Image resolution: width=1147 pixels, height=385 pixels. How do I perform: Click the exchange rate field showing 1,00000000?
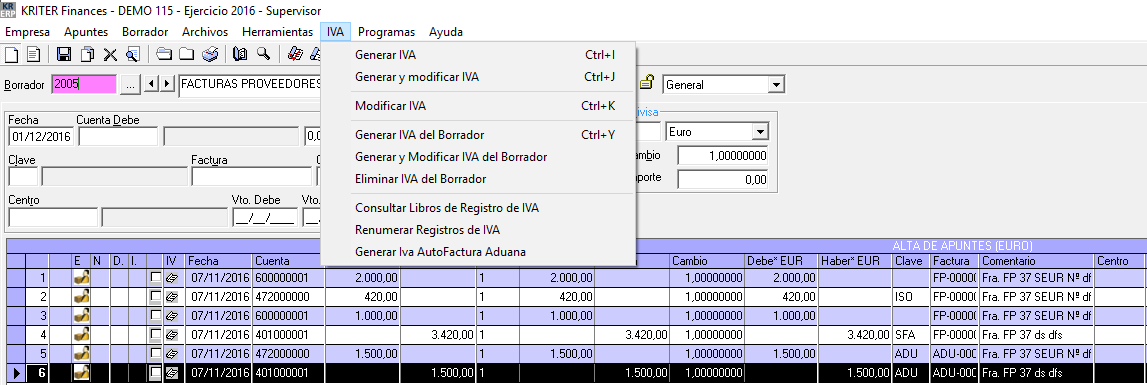pos(723,156)
